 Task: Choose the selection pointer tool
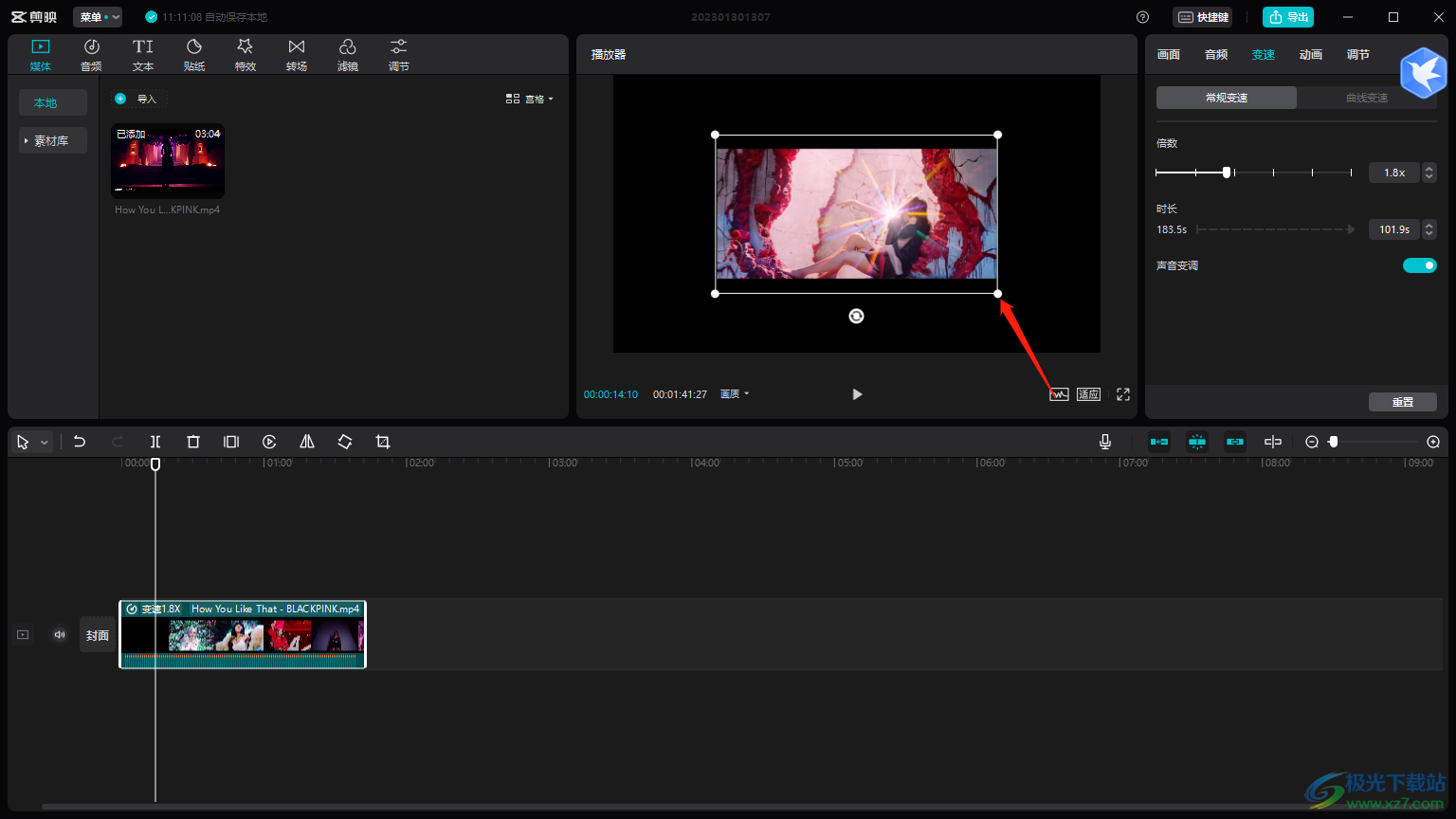tap(23, 442)
